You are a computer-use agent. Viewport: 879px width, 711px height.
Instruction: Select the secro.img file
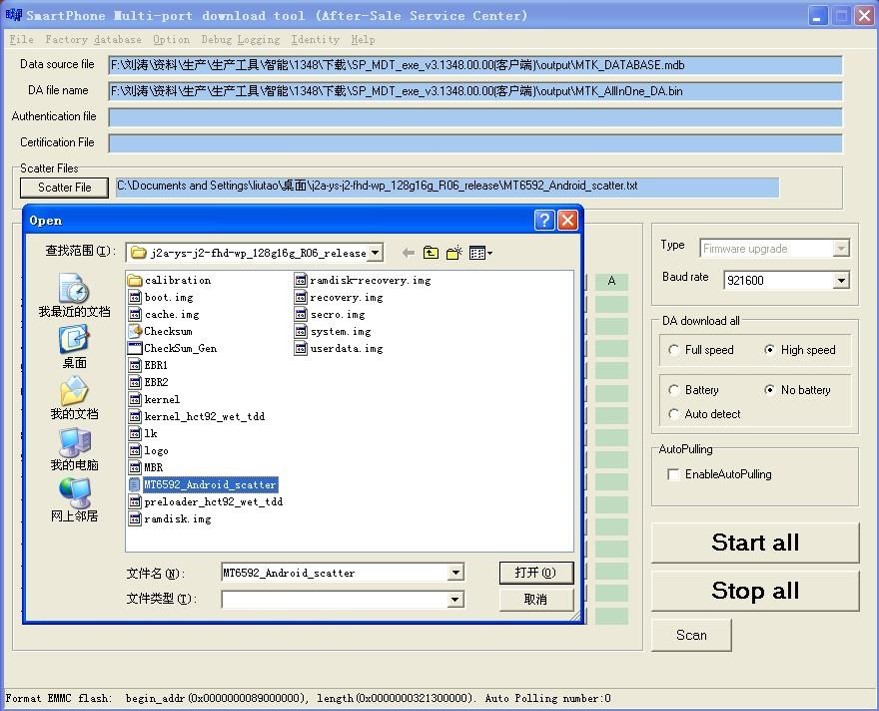point(330,314)
